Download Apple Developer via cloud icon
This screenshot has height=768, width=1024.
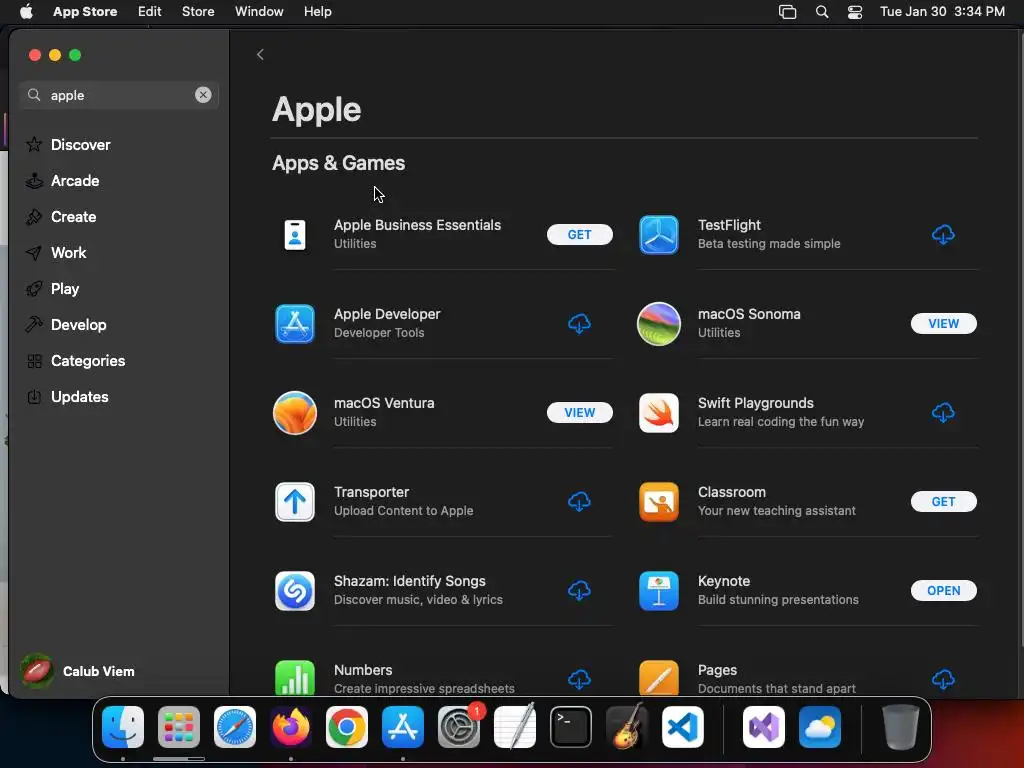click(x=579, y=323)
